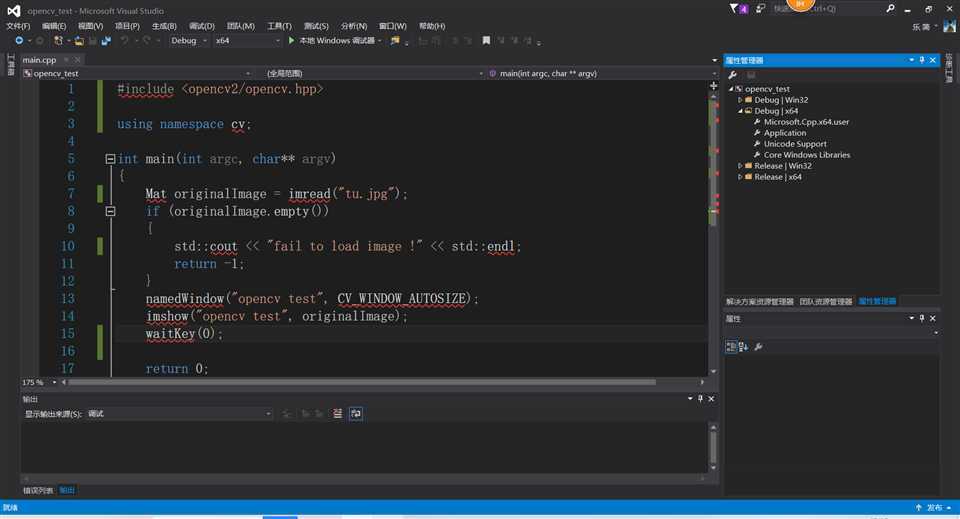Collapse the if statement block at line 8
The height and width of the screenshot is (519, 960).
click(x=110, y=212)
